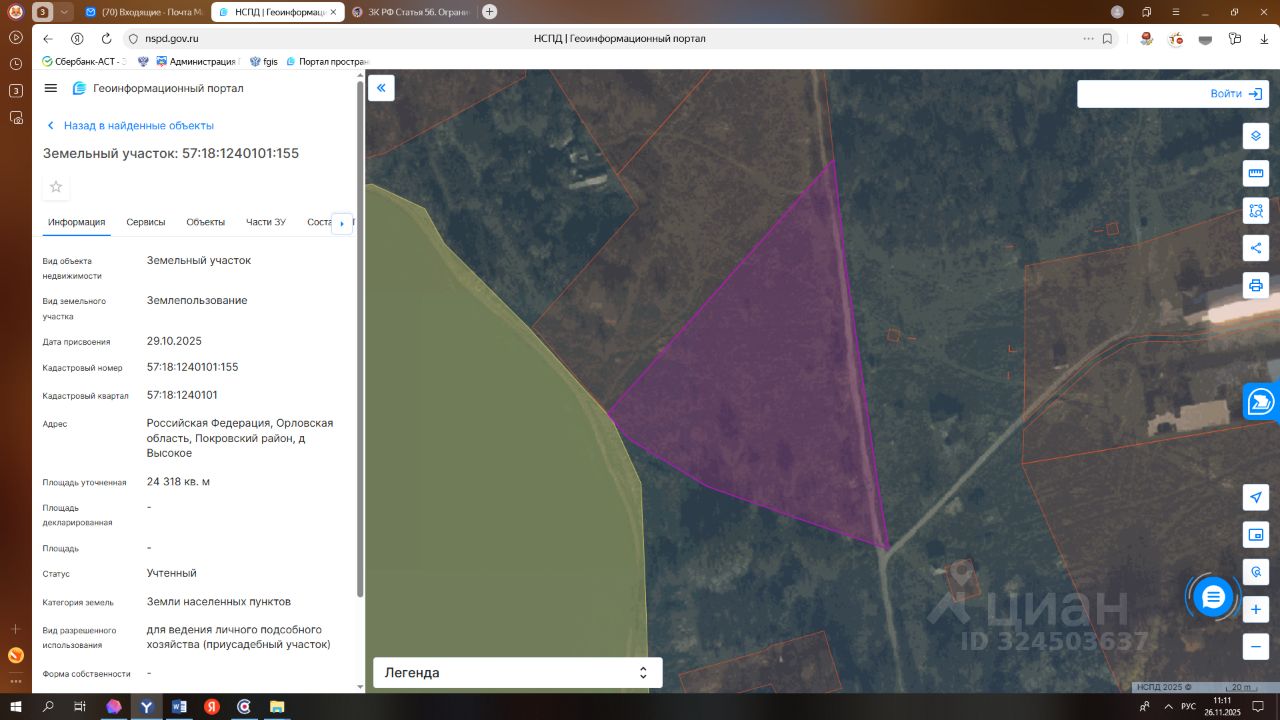Open a new browser tab
Viewport: 1280px width, 720px height.
pyautogui.click(x=489, y=12)
